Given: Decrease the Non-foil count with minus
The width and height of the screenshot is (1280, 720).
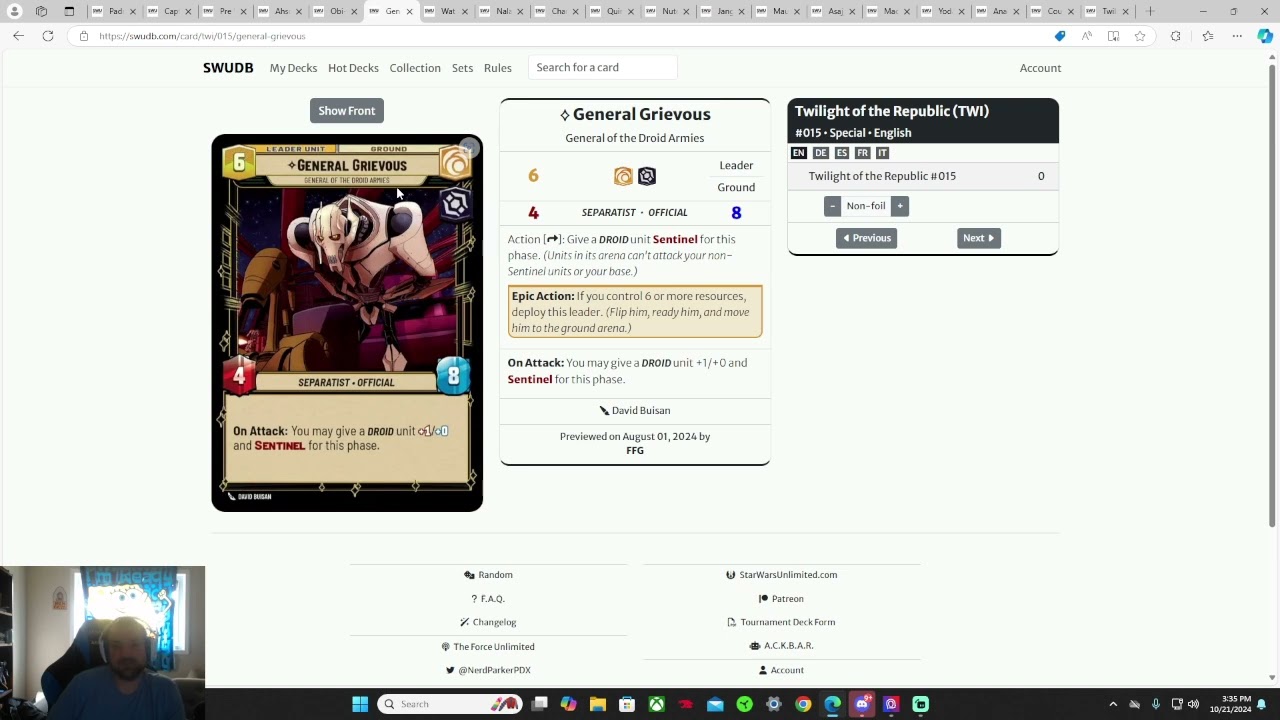Looking at the screenshot, I should point(832,206).
